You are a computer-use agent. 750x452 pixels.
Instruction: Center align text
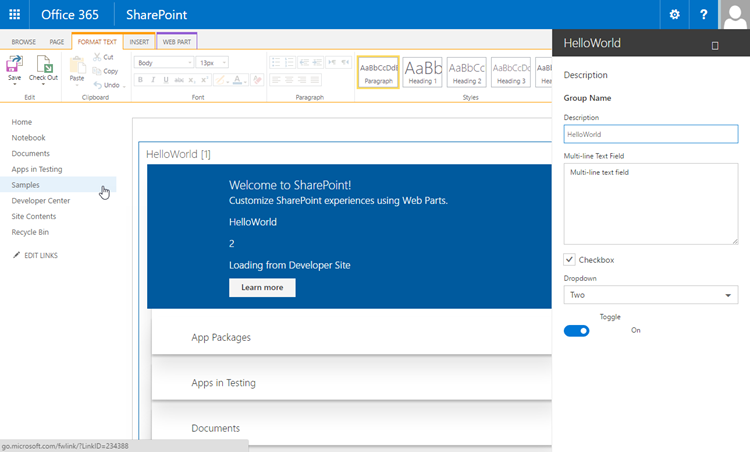pyautogui.click(x=289, y=80)
